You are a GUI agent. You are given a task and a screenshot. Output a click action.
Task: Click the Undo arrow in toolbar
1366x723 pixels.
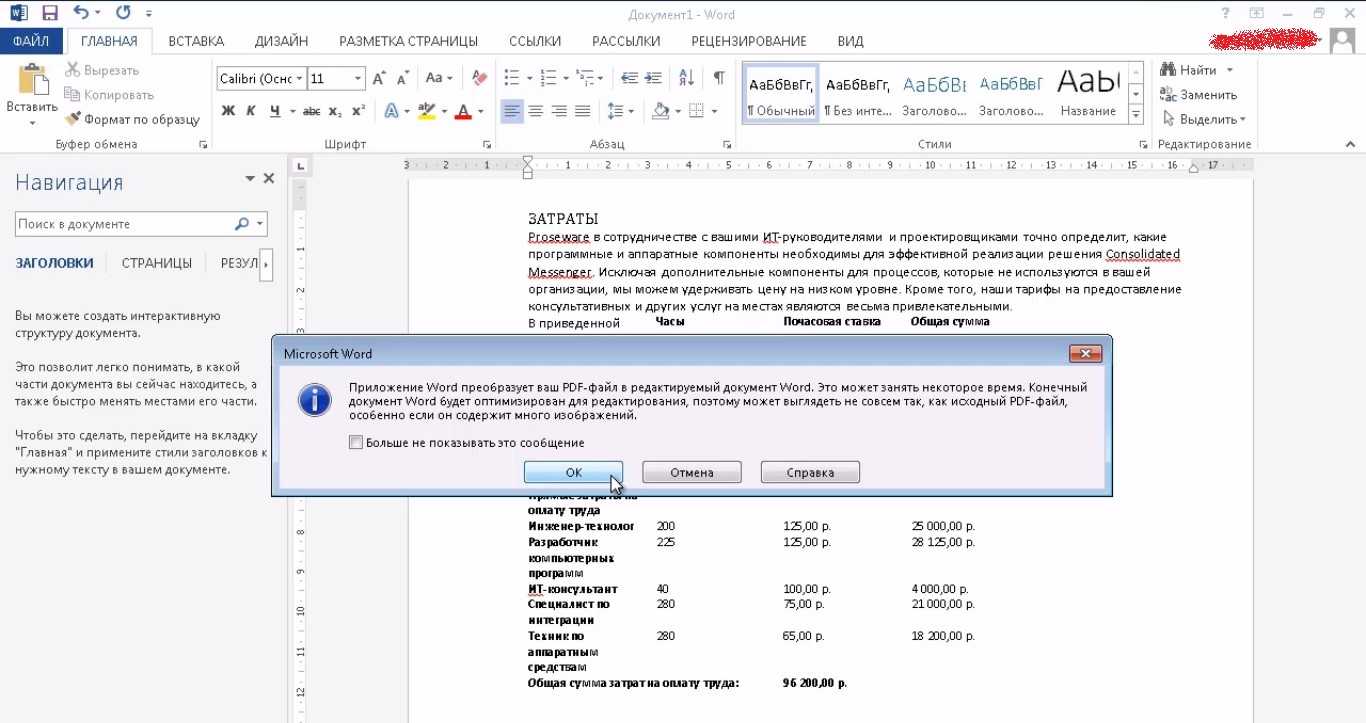pos(80,14)
